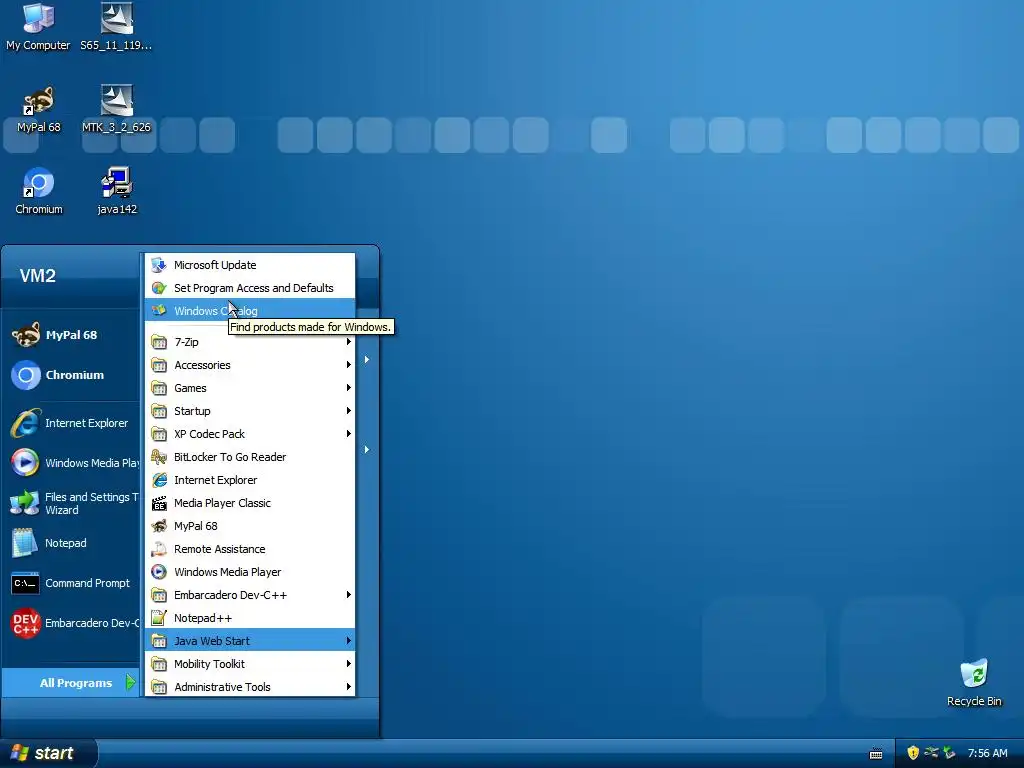
Task: Click the network connection tray icon
Action: click(x=931, y=753)
